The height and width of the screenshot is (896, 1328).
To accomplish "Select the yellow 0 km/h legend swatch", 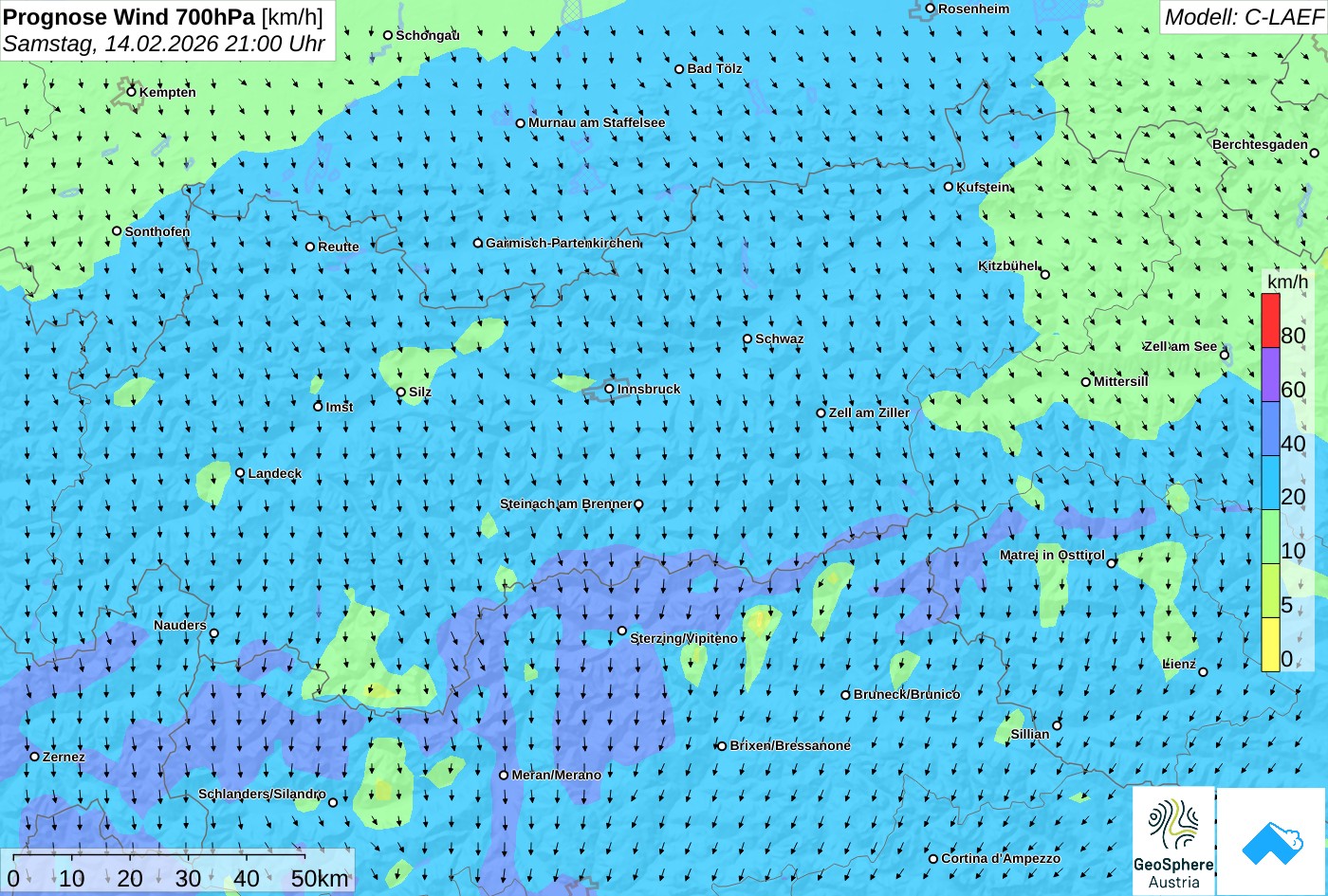I will pyautogui.click(x=1270, y=645).
